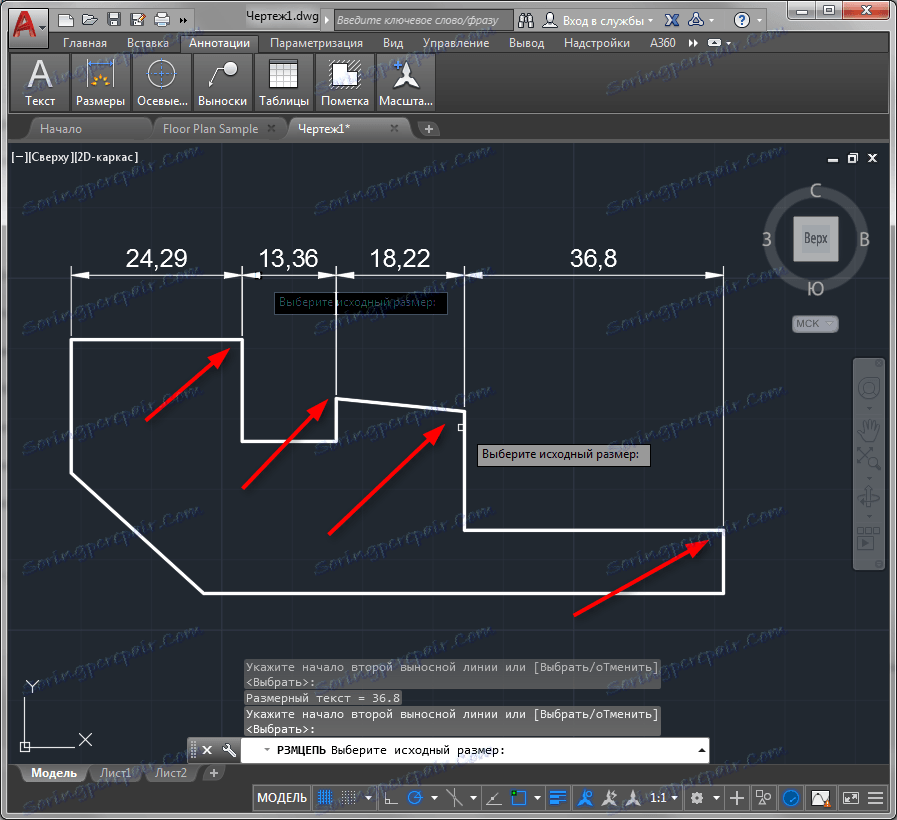This screenshot has width=897, height=820.
Task: Expand the dropdown arrow next to Help
Action: 760,21
